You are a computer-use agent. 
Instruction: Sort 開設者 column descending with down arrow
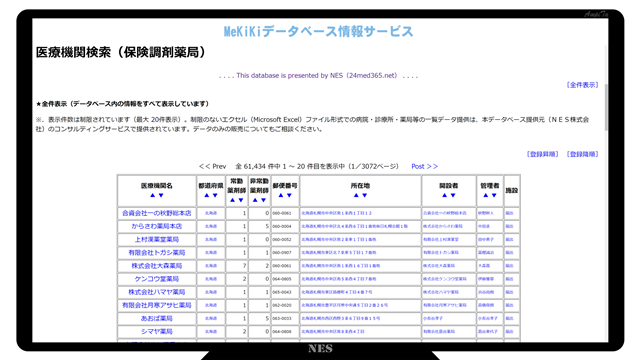[x=453, y=196]
